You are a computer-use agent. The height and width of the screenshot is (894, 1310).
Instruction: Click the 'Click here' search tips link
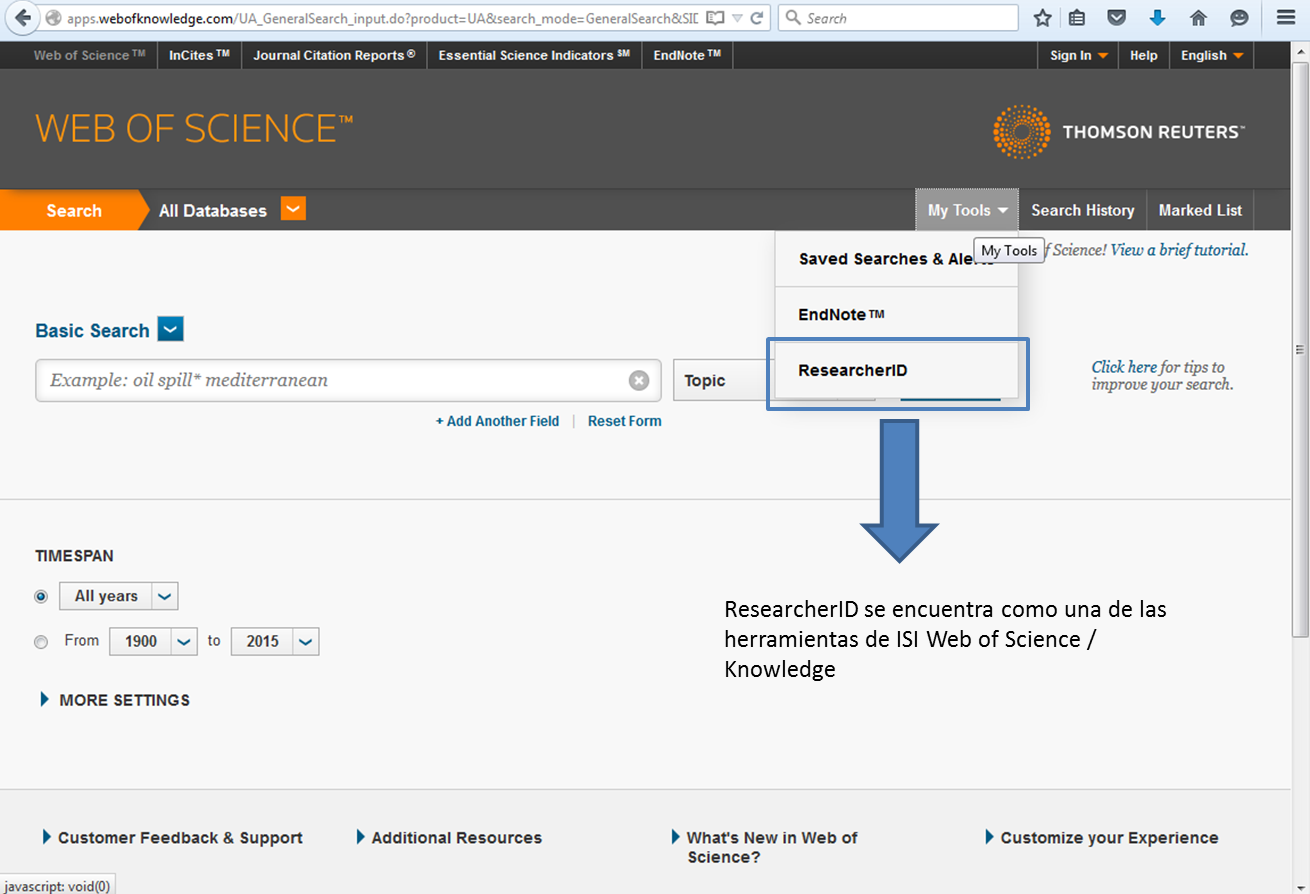pyautogui.click(x=1124, y=367)
